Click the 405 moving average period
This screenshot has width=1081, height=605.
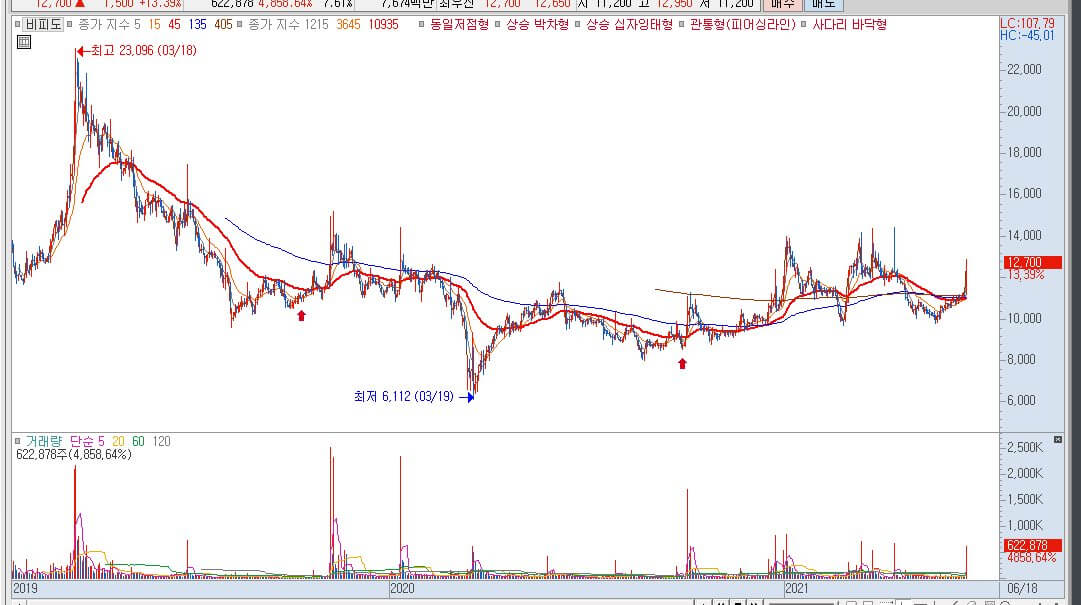(223, 25)
